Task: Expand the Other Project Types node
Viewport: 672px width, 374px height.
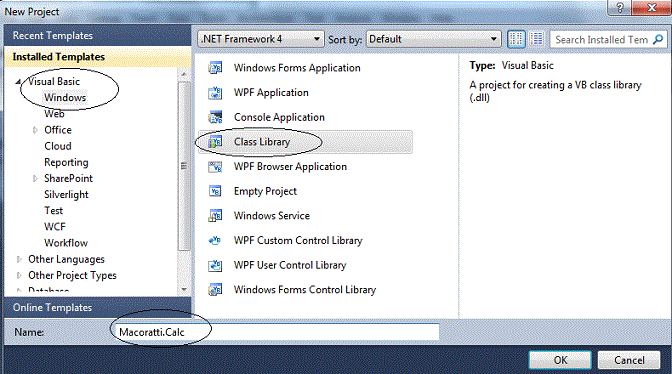Action: [x=19, y=275]
